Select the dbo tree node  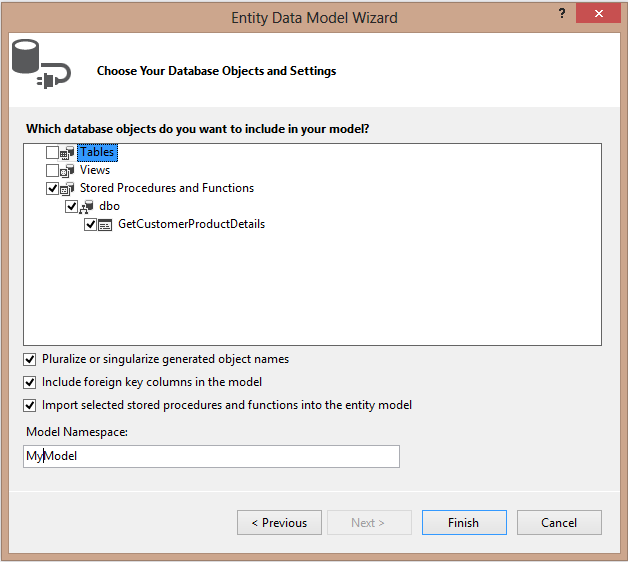point(109,206)
